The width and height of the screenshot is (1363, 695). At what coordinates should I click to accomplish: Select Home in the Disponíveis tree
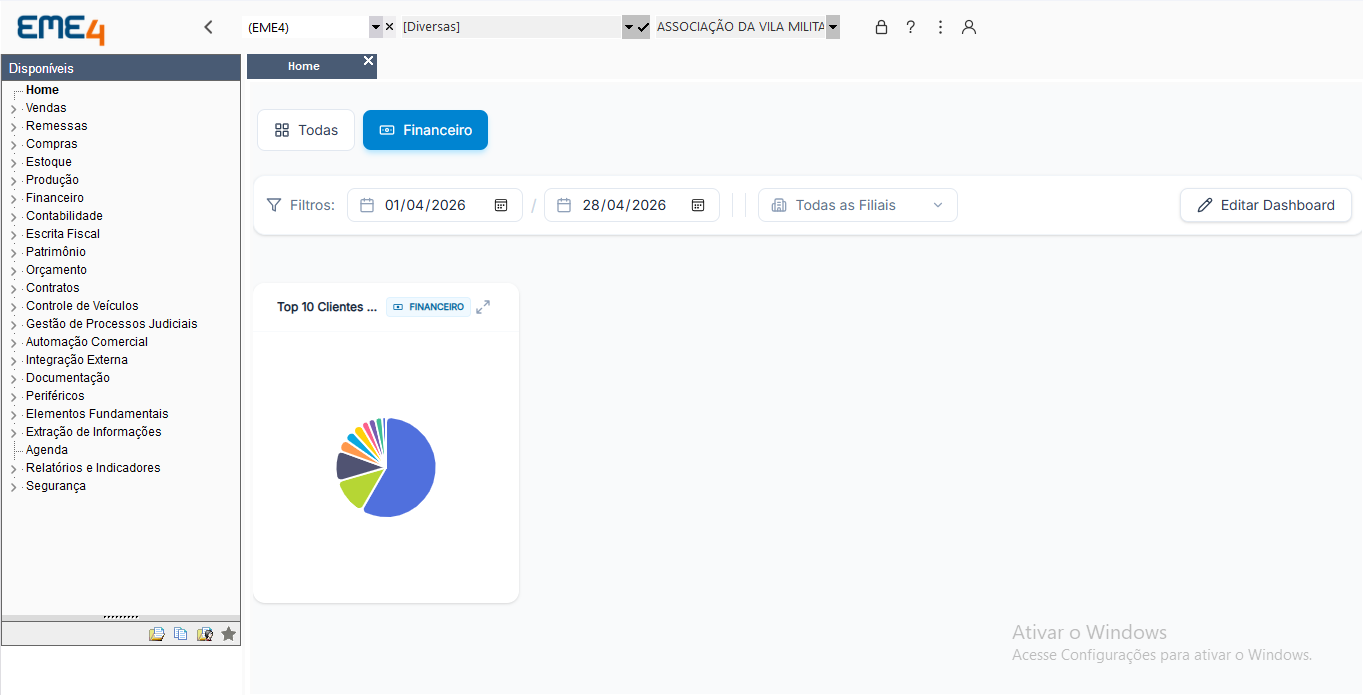[42, 90]
